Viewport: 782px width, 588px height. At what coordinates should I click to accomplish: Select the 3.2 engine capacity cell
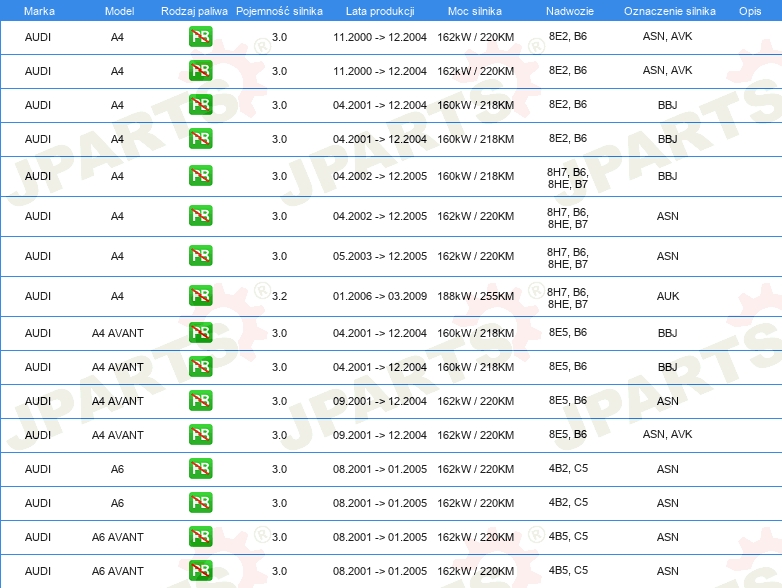279,296
